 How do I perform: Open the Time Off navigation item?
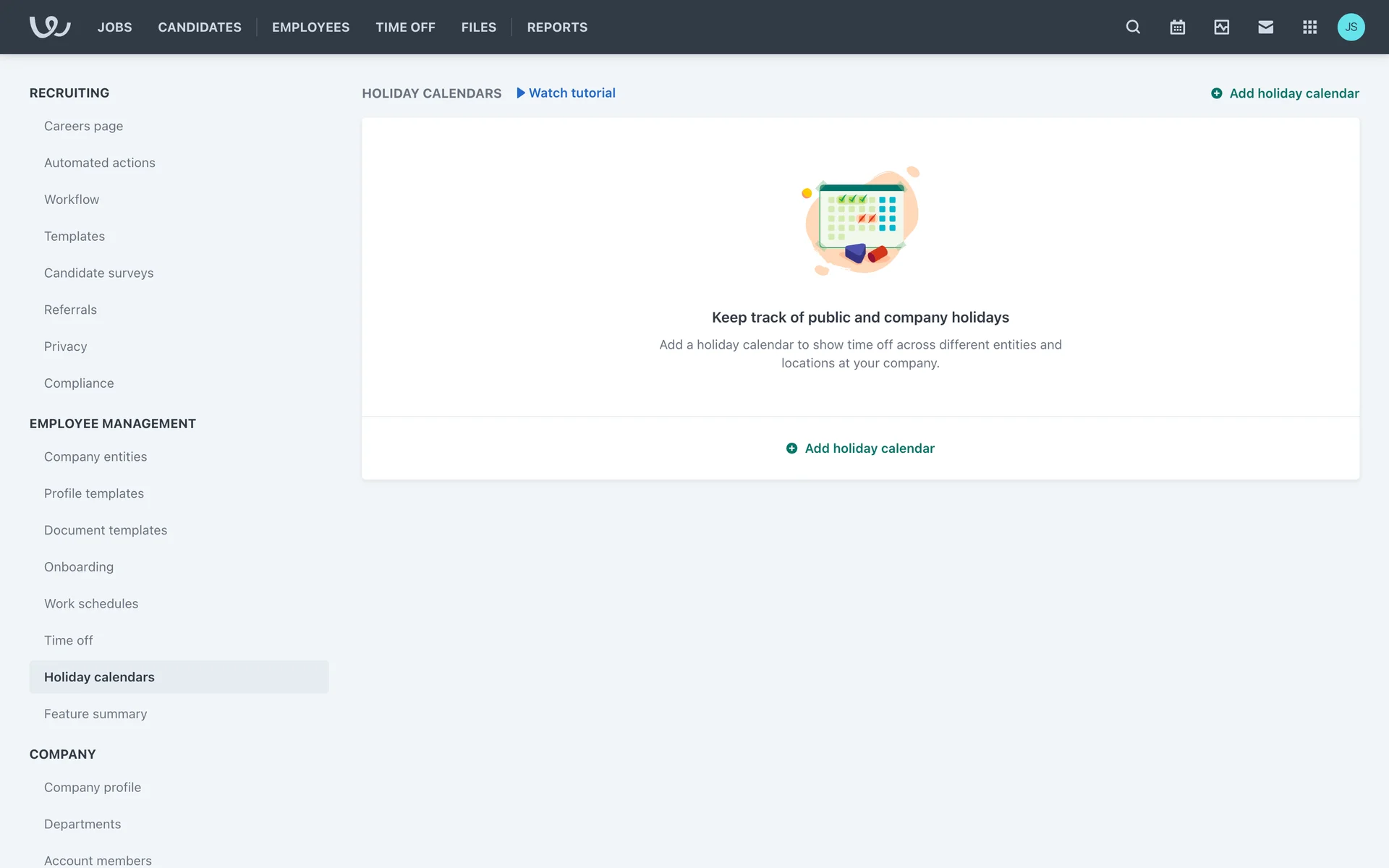(x=405, y=27)
